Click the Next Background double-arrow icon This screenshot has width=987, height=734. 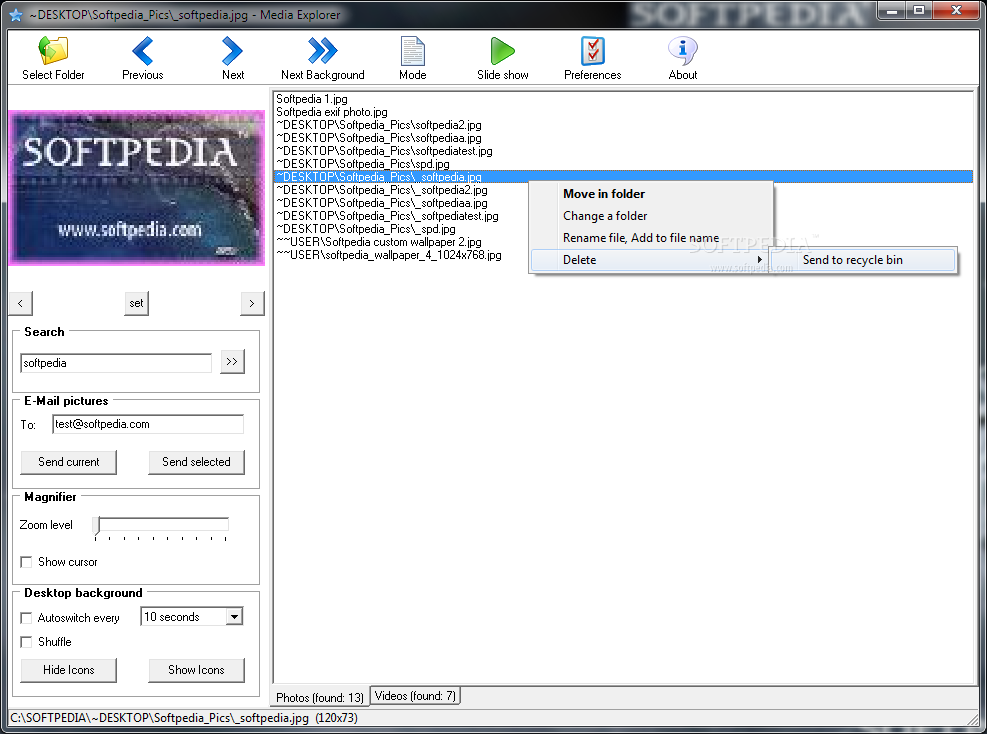(x=322, y=51)
